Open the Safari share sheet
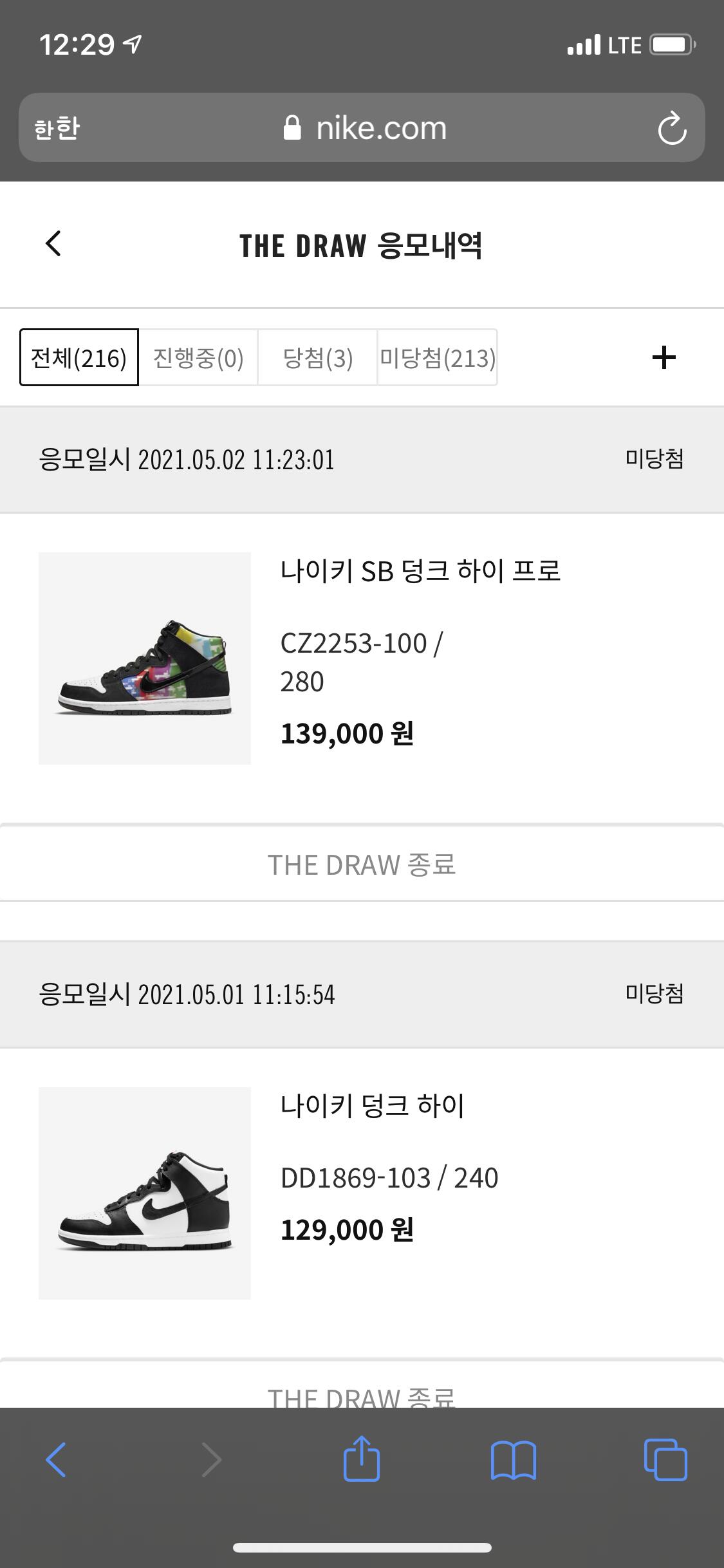Screen dimensions: 724x1568 pyautogui.click(x=362, y=1459)
